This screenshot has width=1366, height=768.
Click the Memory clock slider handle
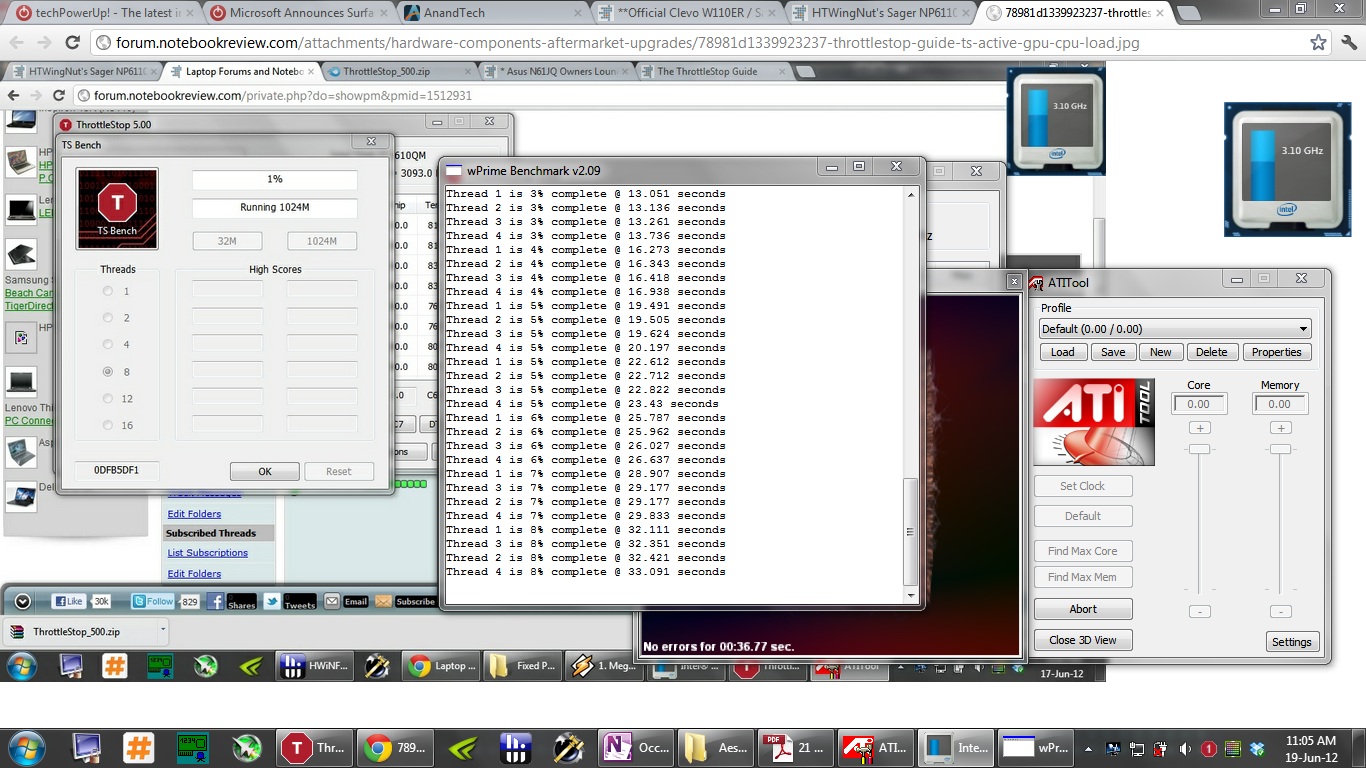tap(1280, 450)
